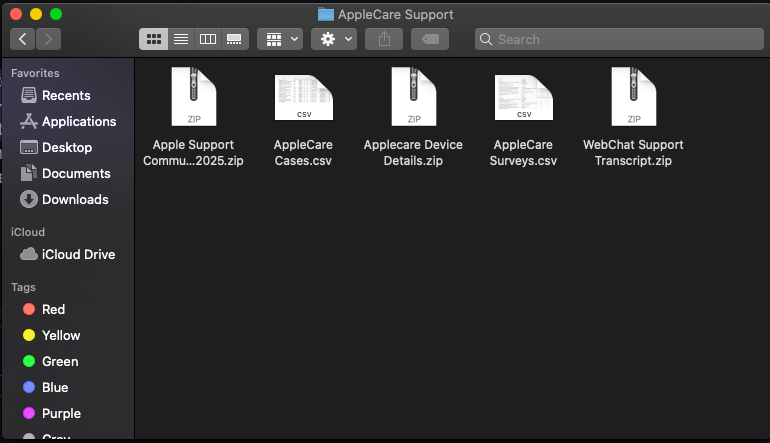
Task: Click the Applecare Device Details.zip file name
Action: pyautogui.click(x=413, y=153)
